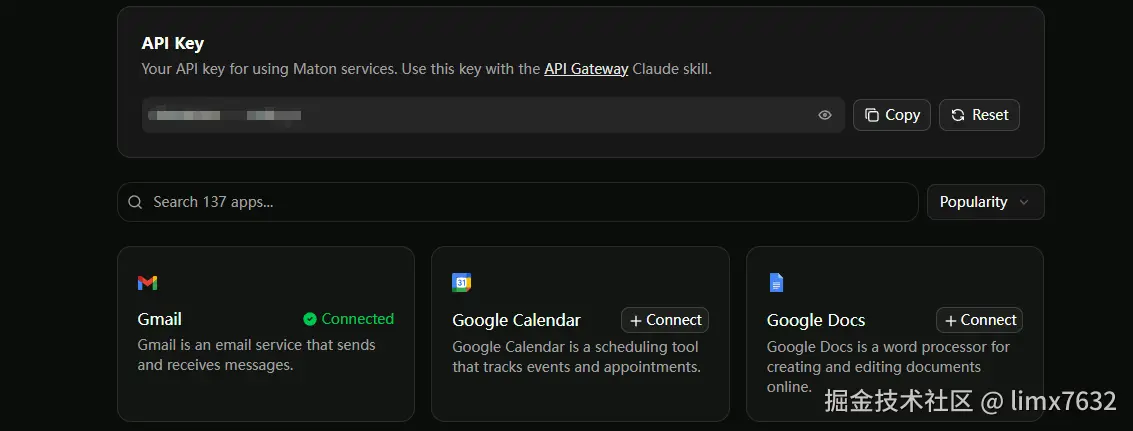Open the Popularity sort dropdown

(x=985, y=202)
